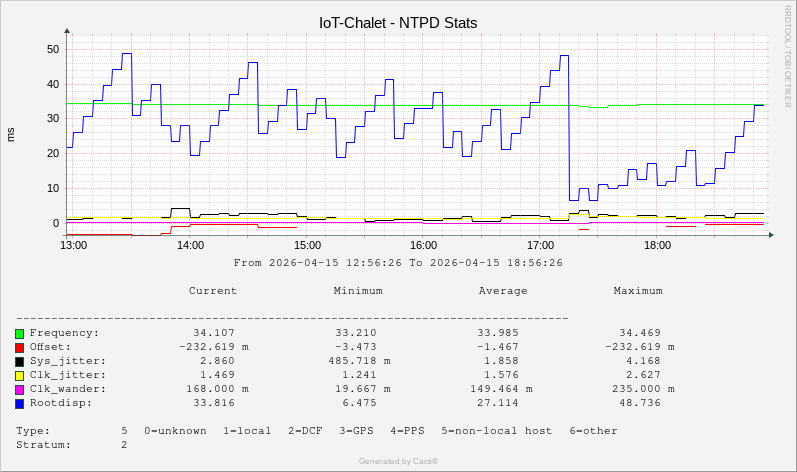
Task: Click the magenta Clk_wander legend swatch
Action: tap(19, 389)
